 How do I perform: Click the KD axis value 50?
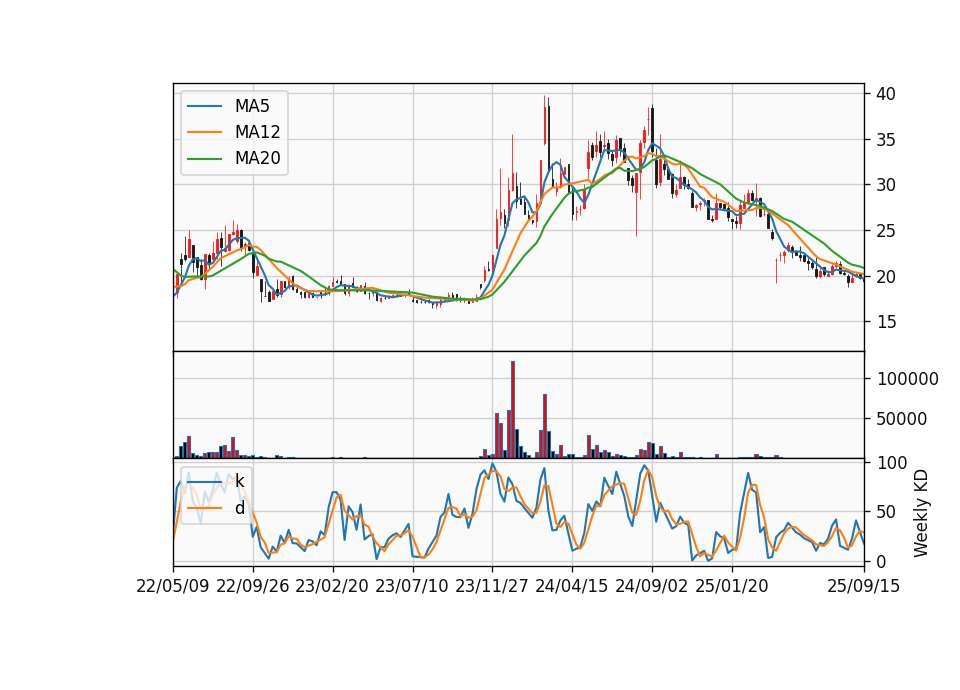tap(886, 512)
